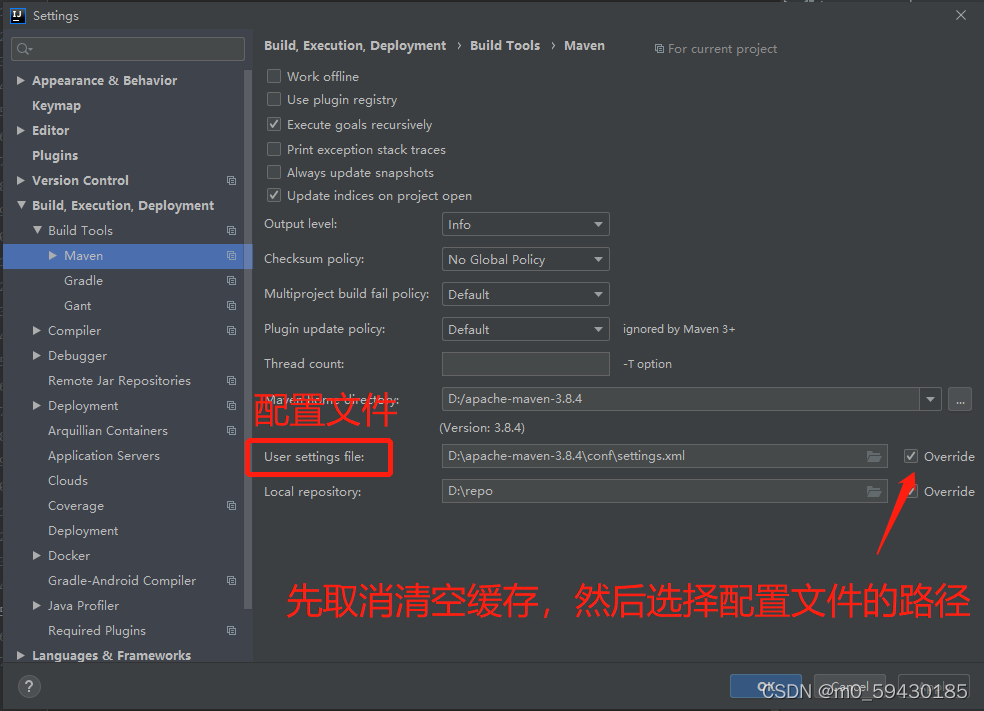Image resolution: width=984 pixels, height=711 pixels.
Task: Click the settings tree vertical scrollbar
Action: coord(248,339)
